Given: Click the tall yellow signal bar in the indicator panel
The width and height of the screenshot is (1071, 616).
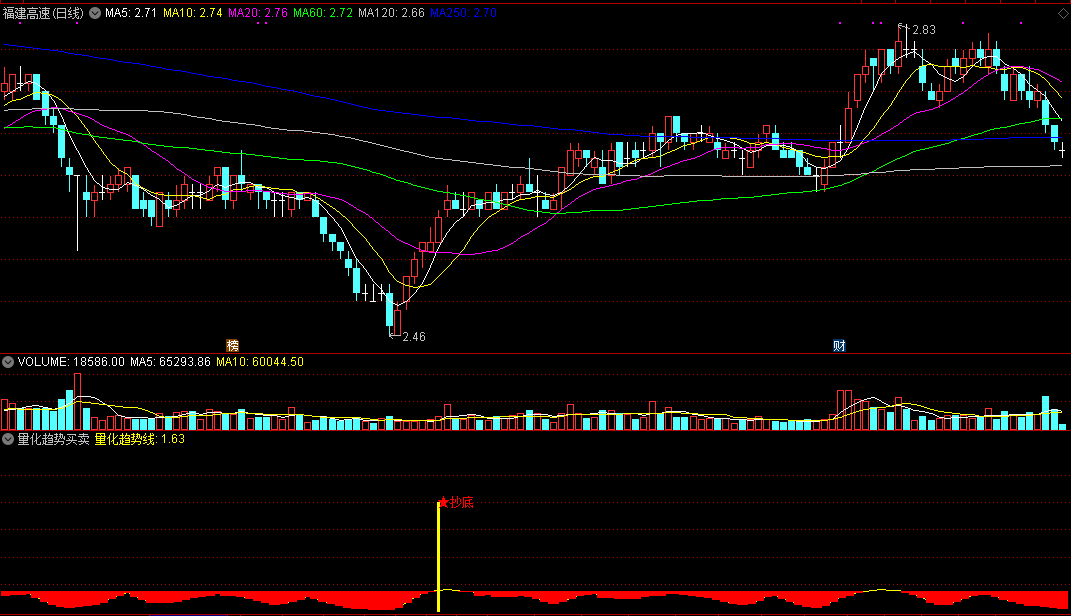Looking at the screenshot, I should point(438,557).
